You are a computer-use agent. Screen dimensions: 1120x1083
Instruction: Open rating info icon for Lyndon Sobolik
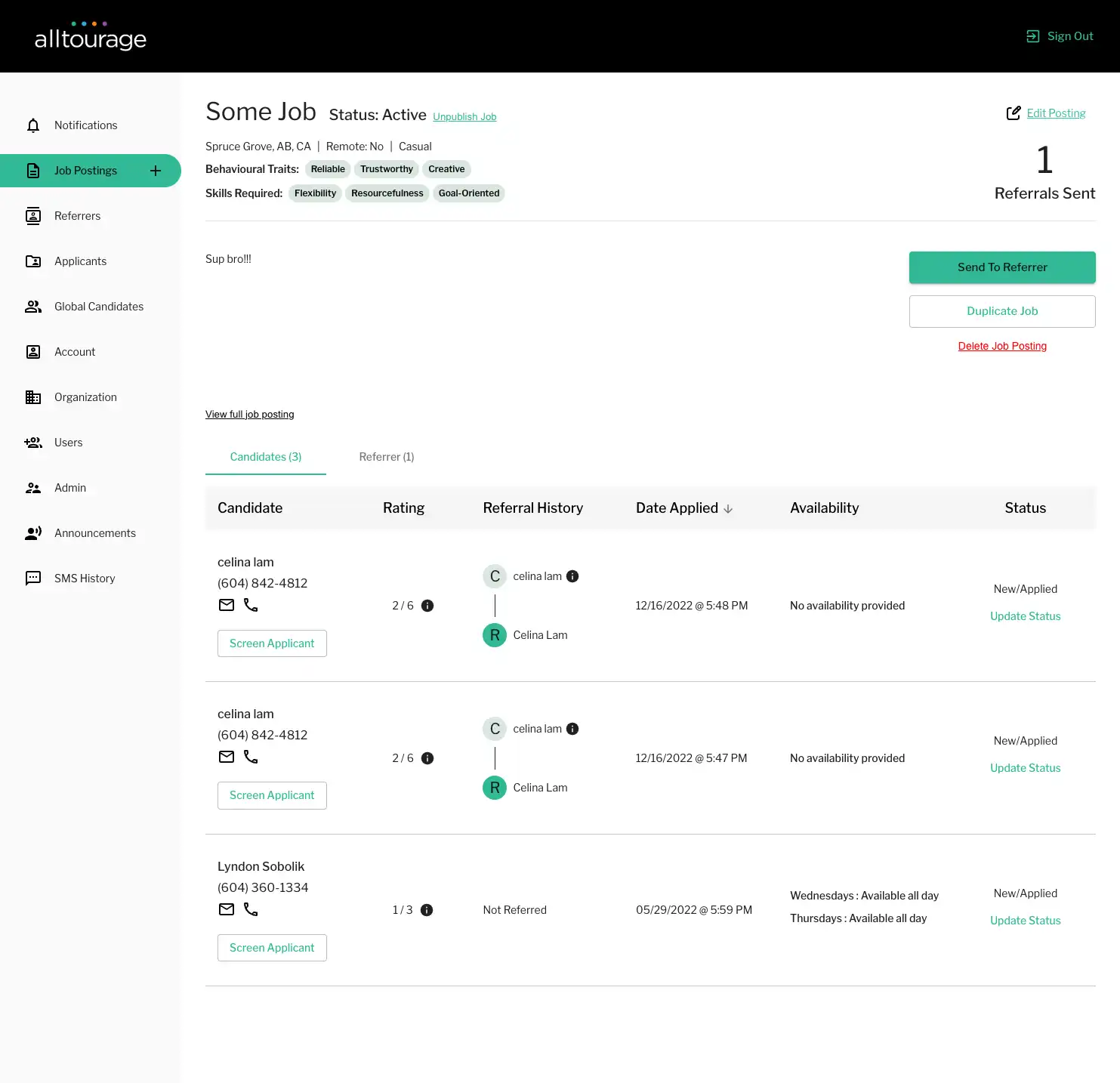click(x=427, y=910)
